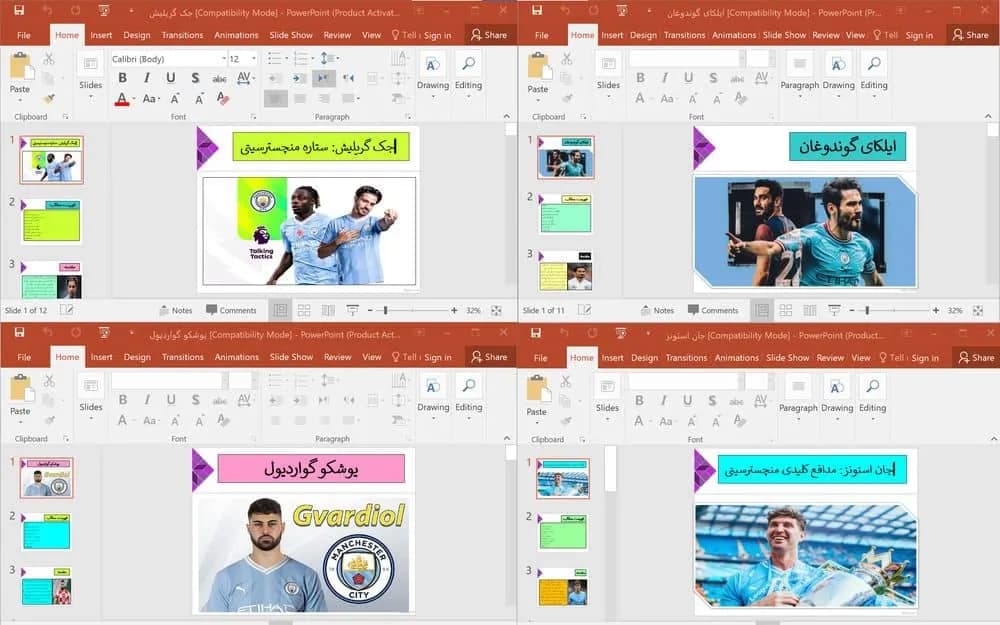Click zoom out minus in Gundogan window
This screenshot has width=1000, height=625.
(x=851, y=310)
